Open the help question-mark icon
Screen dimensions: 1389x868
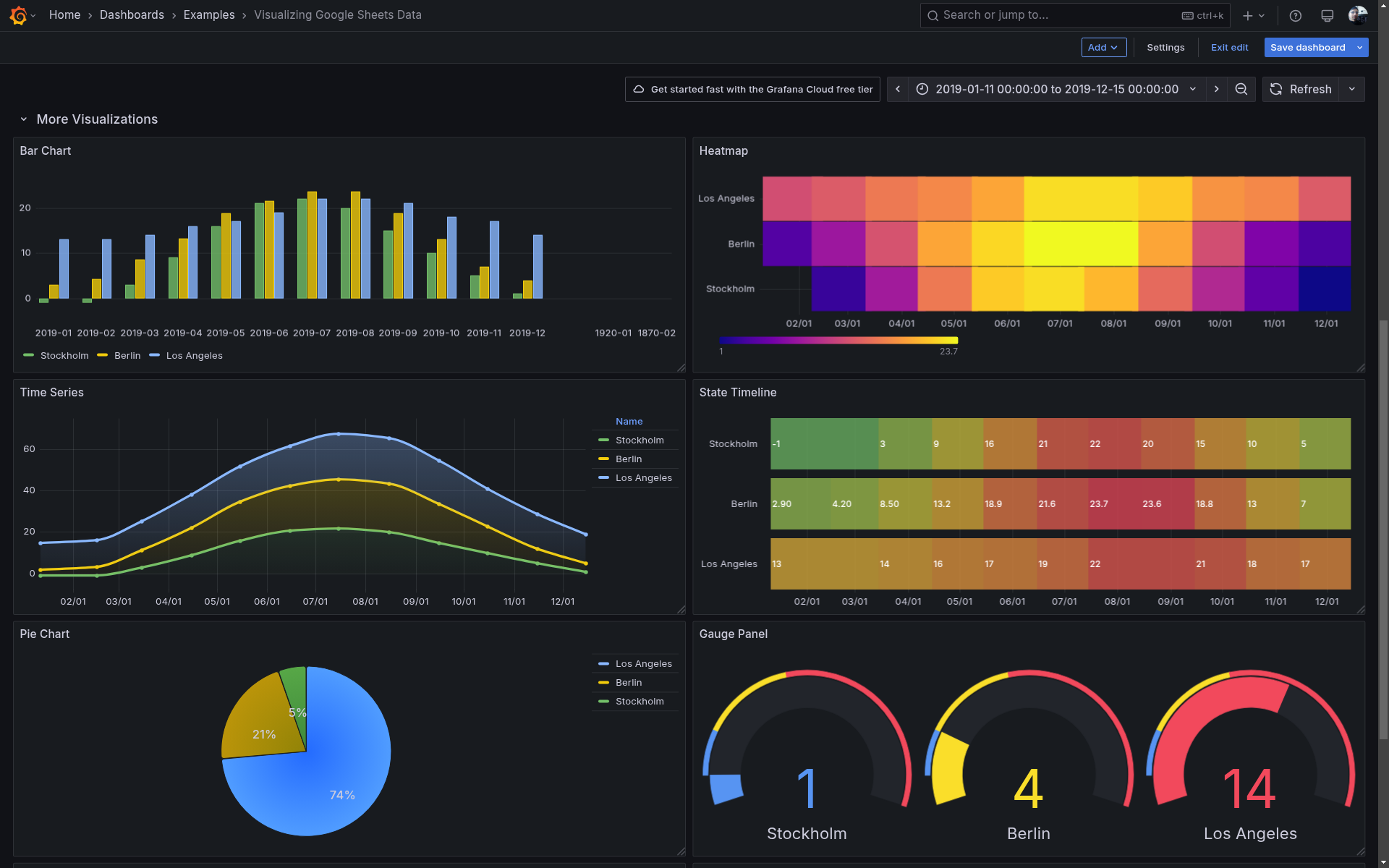[x=1296, y=15]
